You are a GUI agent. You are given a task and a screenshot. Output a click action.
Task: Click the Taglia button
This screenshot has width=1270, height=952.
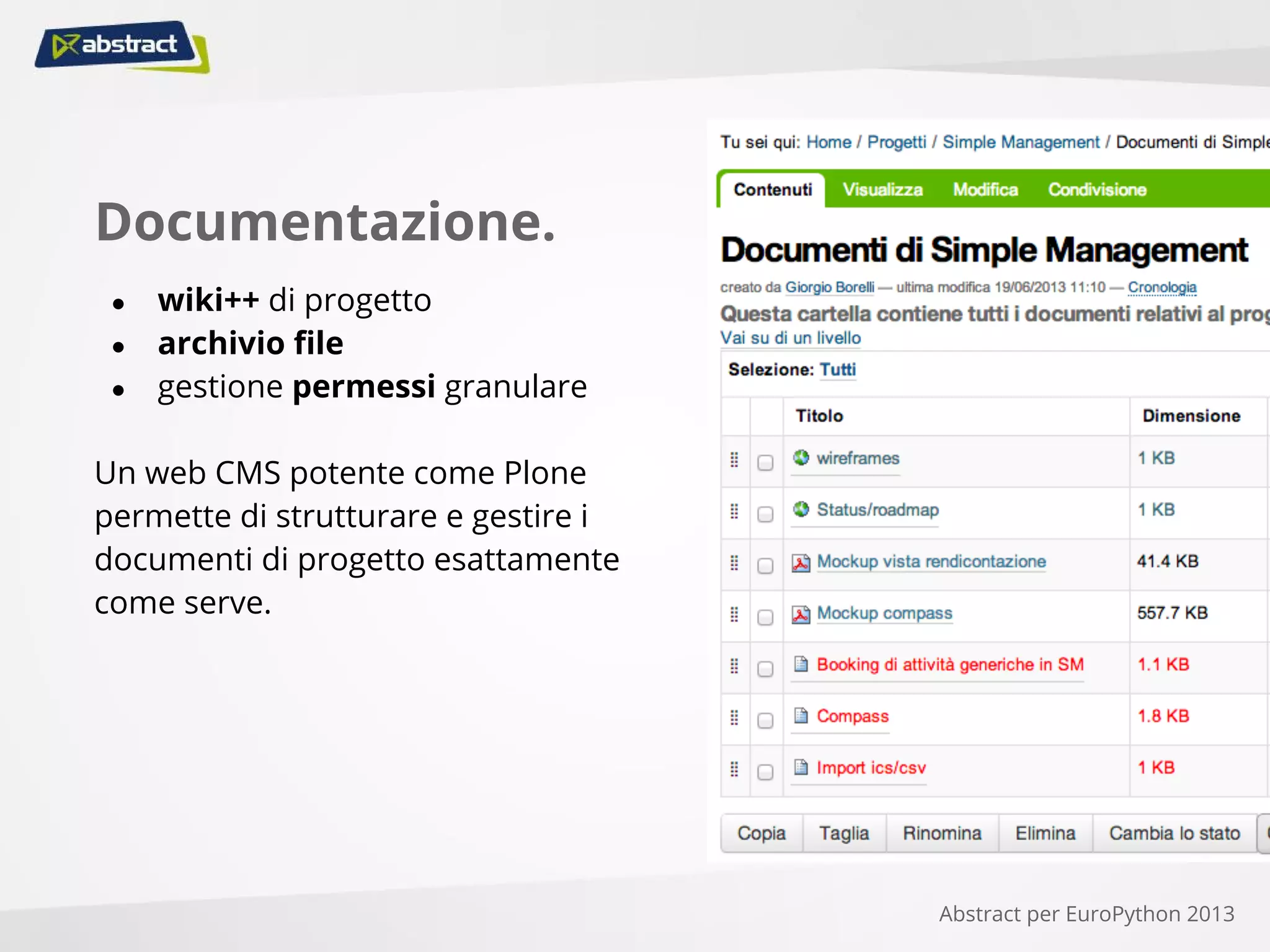pyautogui.click(x=844, y=833)
